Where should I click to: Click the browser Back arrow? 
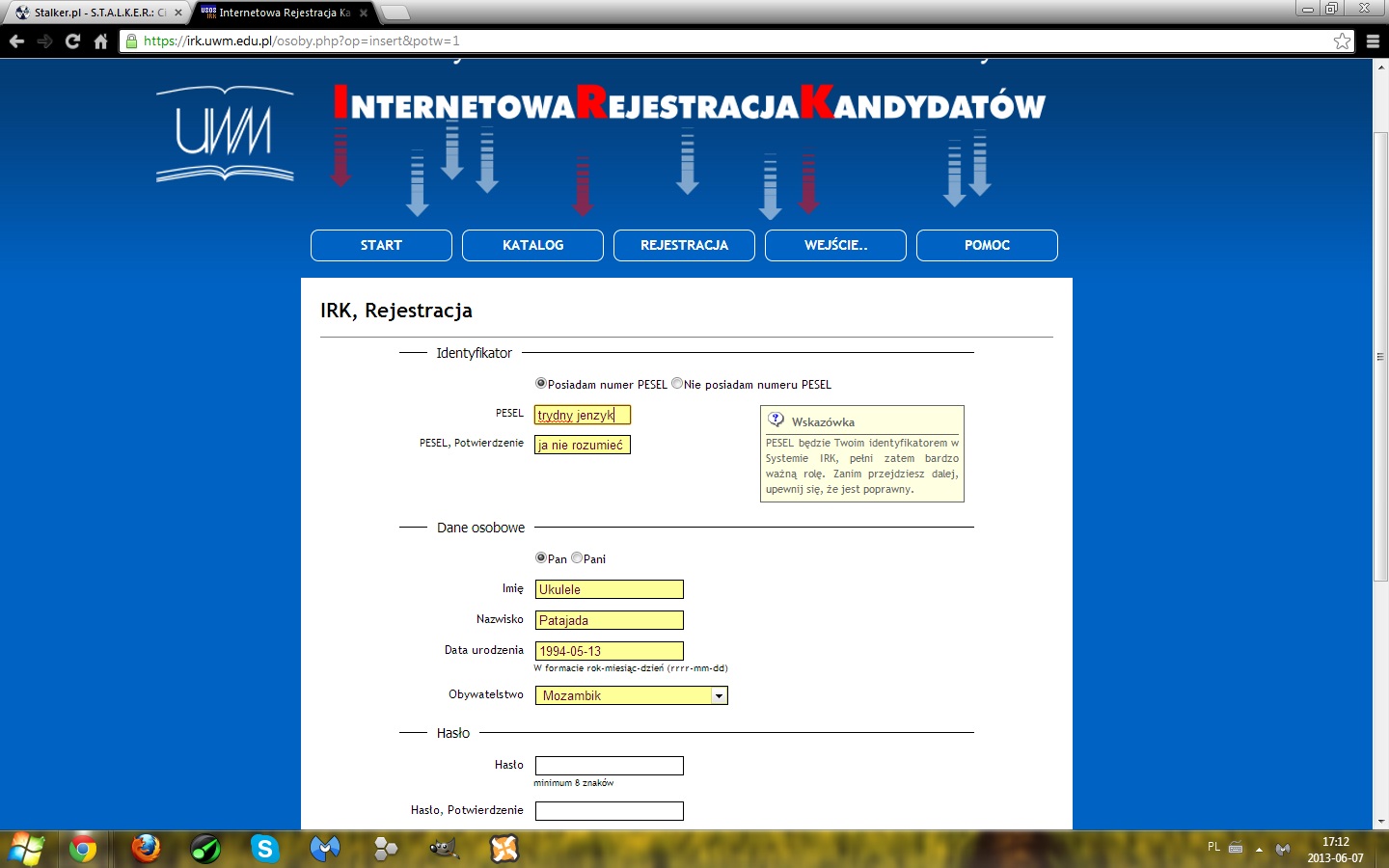pos(16,41)
